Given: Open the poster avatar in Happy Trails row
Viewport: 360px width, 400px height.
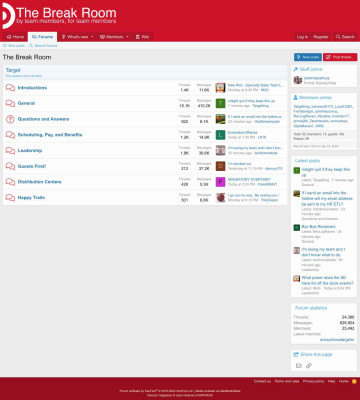Looking at the screenshot, I should point(220,197).
